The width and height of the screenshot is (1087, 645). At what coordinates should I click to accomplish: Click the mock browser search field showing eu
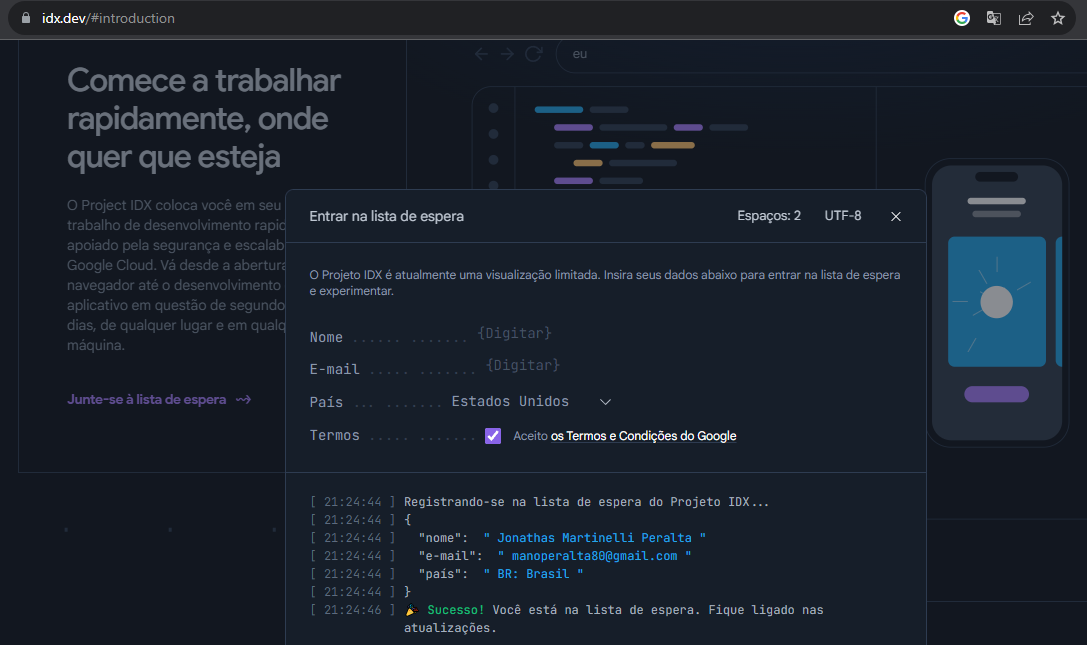click(821, 54)
